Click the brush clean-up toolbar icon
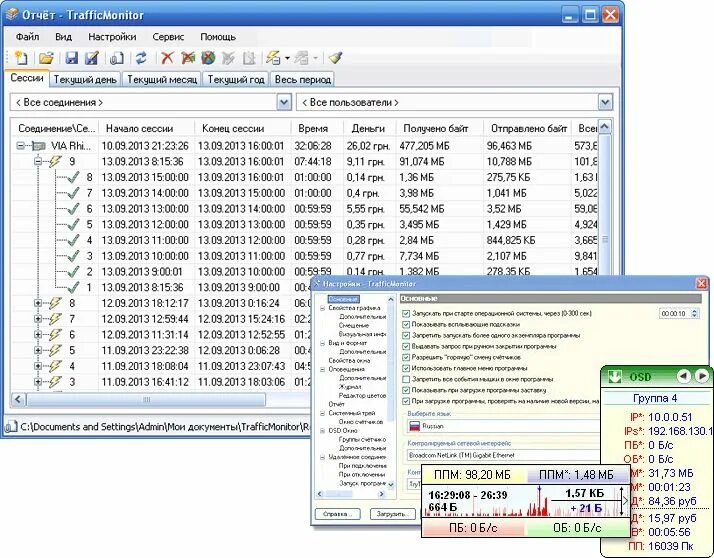The height and width of the screenshot is (558, 714). pos(335,58)
